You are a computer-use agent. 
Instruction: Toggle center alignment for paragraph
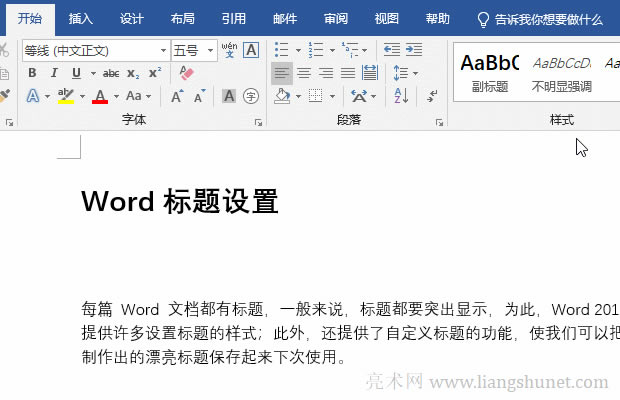(303, 73)
